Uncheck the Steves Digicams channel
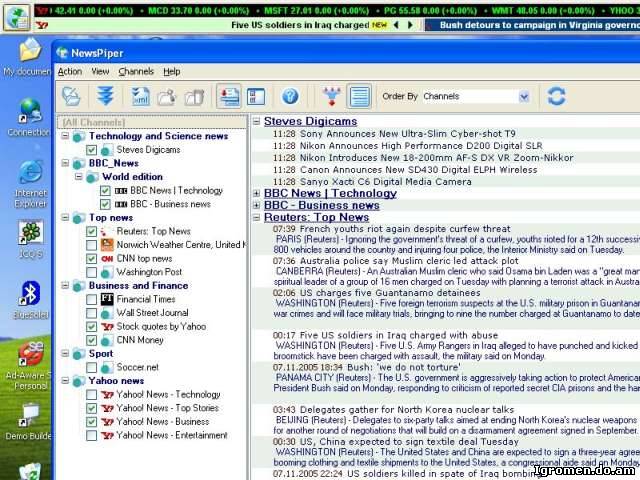Screen dimensions: 640x480 (91, 150)
